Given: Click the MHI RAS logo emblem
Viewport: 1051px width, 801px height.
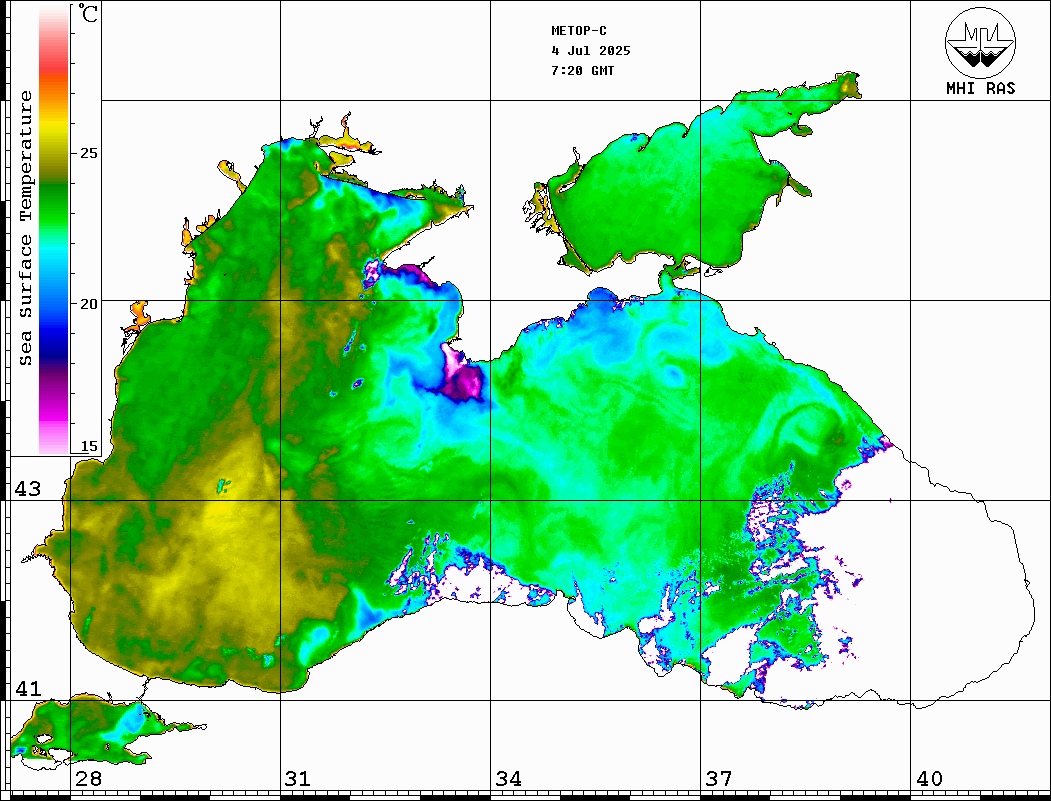Looking at the screenshot, I should pos(980,43).
